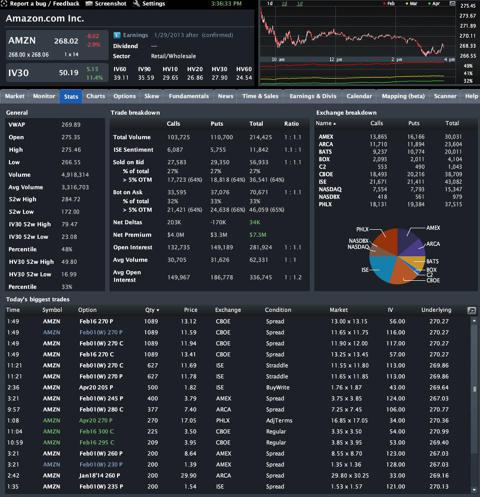
Task: Open the Earnings & Divis tab
Action: coord(313,96)
